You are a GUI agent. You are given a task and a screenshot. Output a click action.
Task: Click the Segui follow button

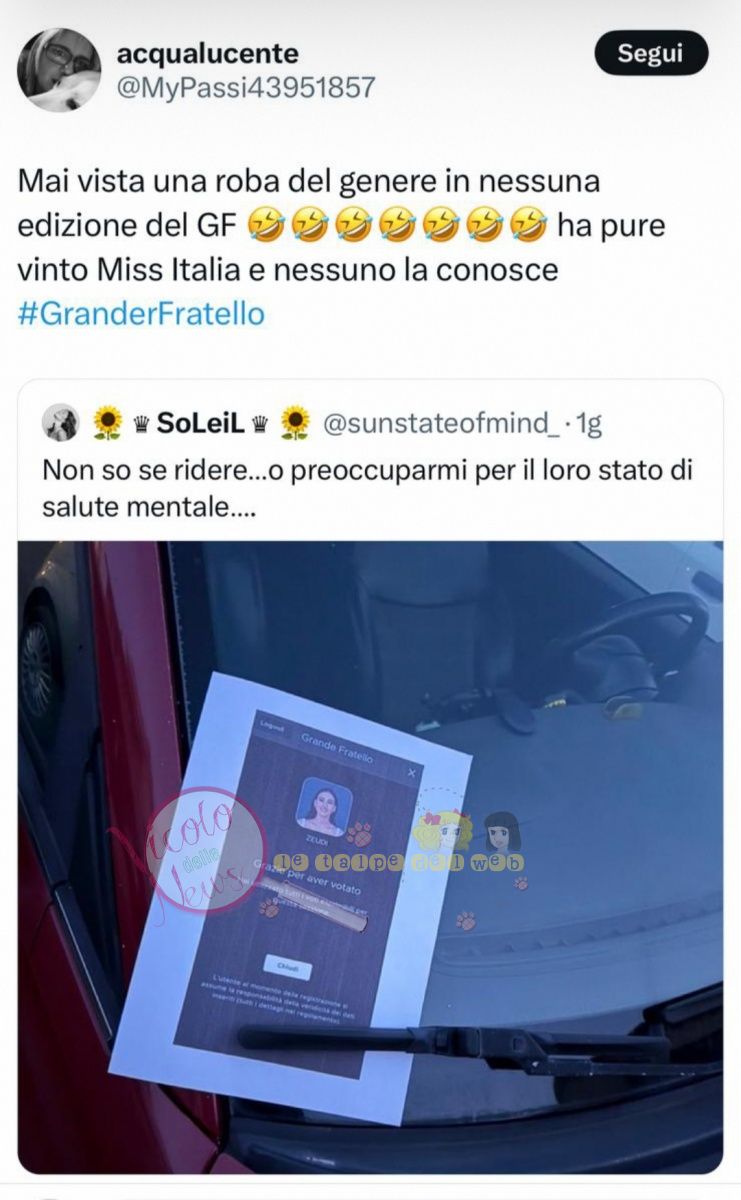click(x=651, y=53)
